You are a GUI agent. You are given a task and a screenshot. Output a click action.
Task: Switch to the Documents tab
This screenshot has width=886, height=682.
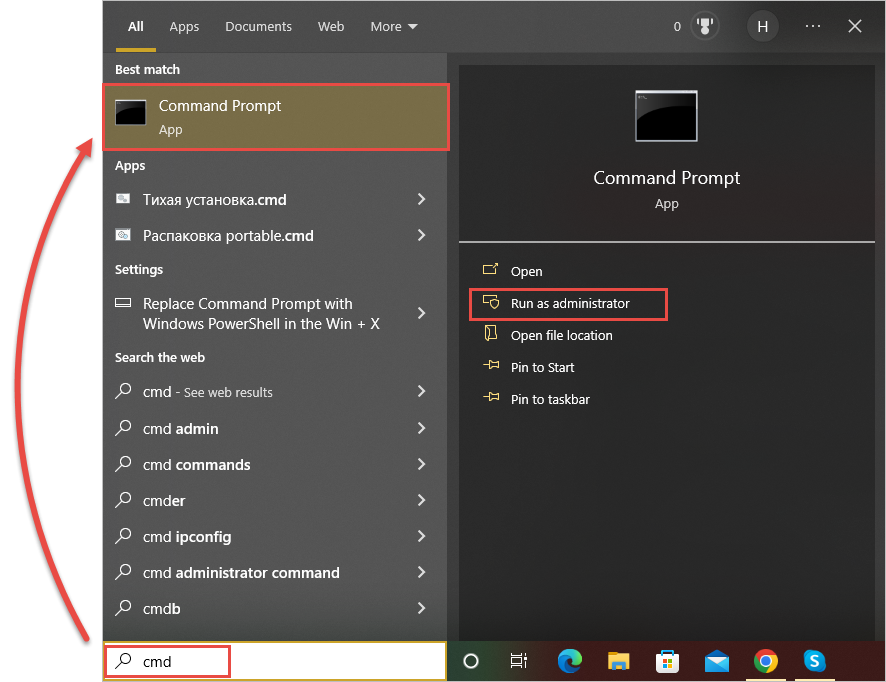coord(258,27)
